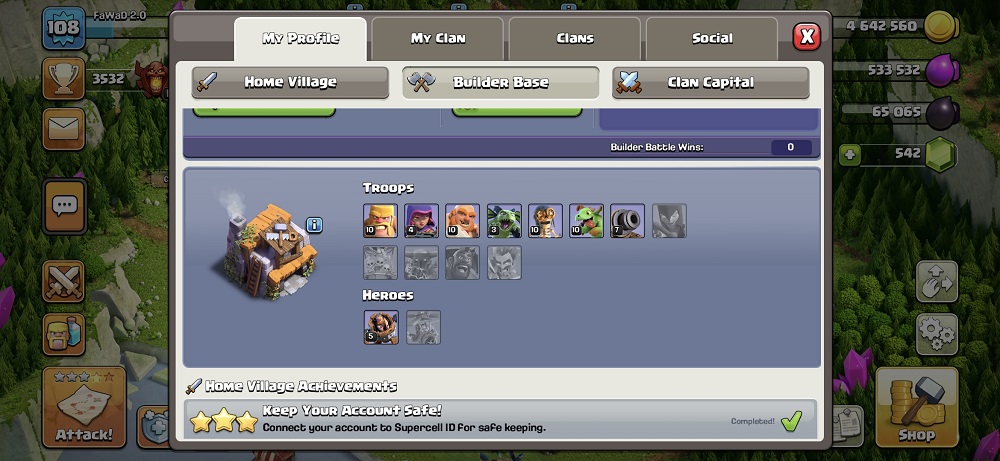Open the chat speech bubble
Screen dimensions: 1000x461
[x=64, y=206]
